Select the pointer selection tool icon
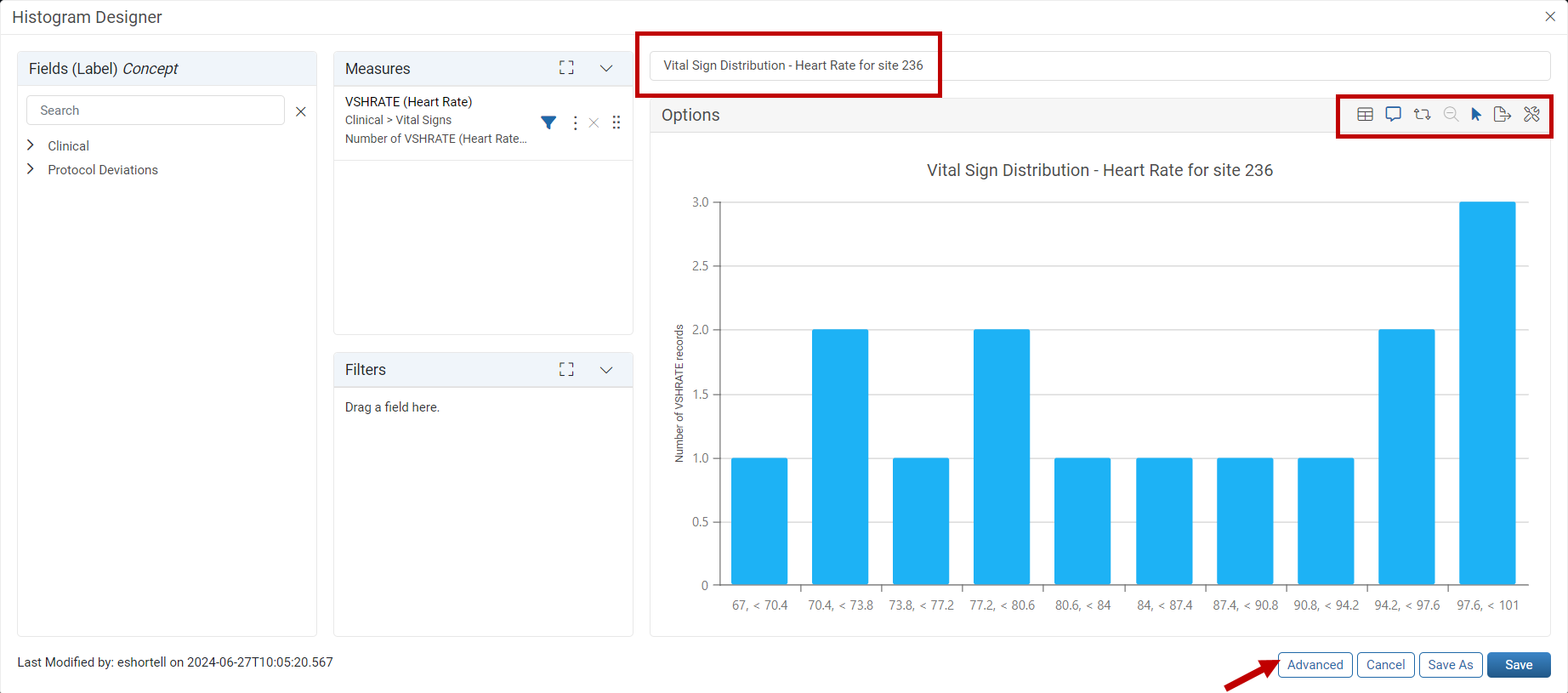 (x=1476, y=115)
